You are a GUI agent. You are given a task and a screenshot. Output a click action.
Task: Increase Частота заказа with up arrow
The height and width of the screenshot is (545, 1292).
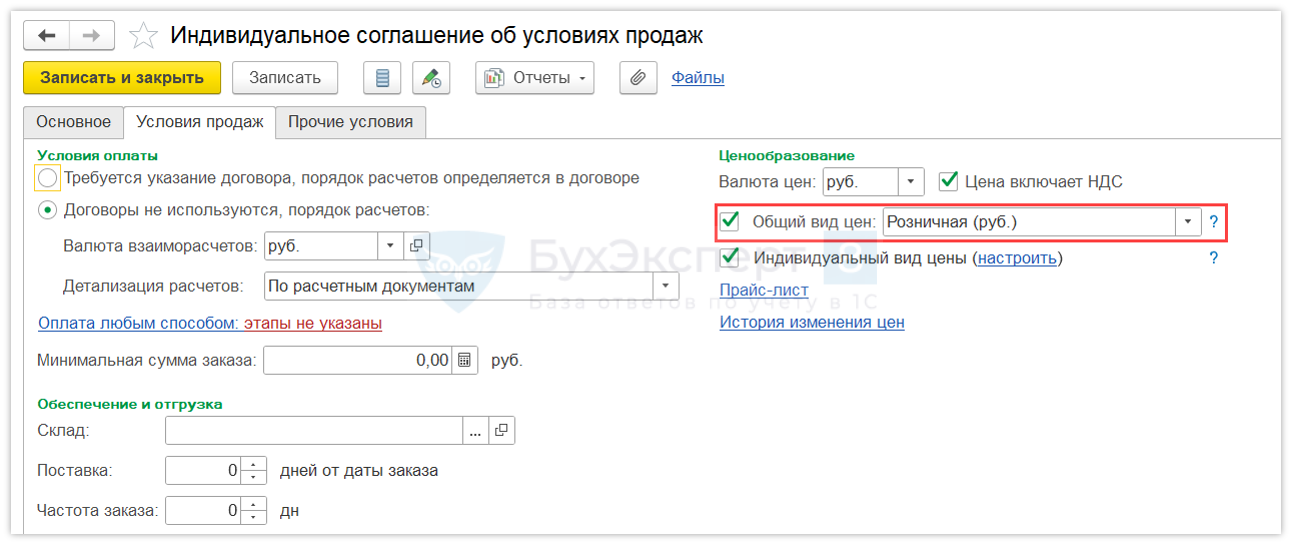255,505
